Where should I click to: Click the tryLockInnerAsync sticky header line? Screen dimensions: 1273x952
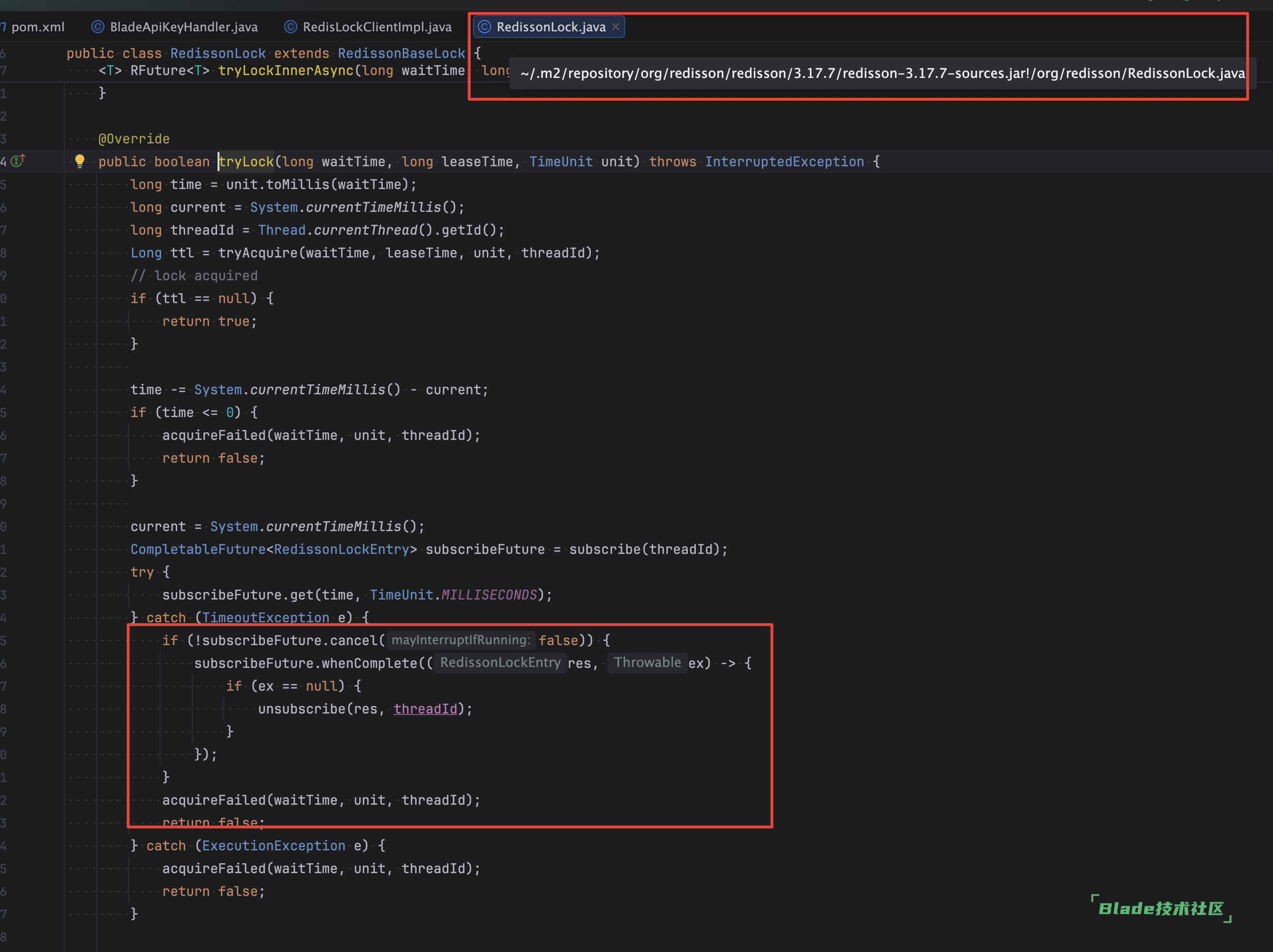(x=285, y=71)
